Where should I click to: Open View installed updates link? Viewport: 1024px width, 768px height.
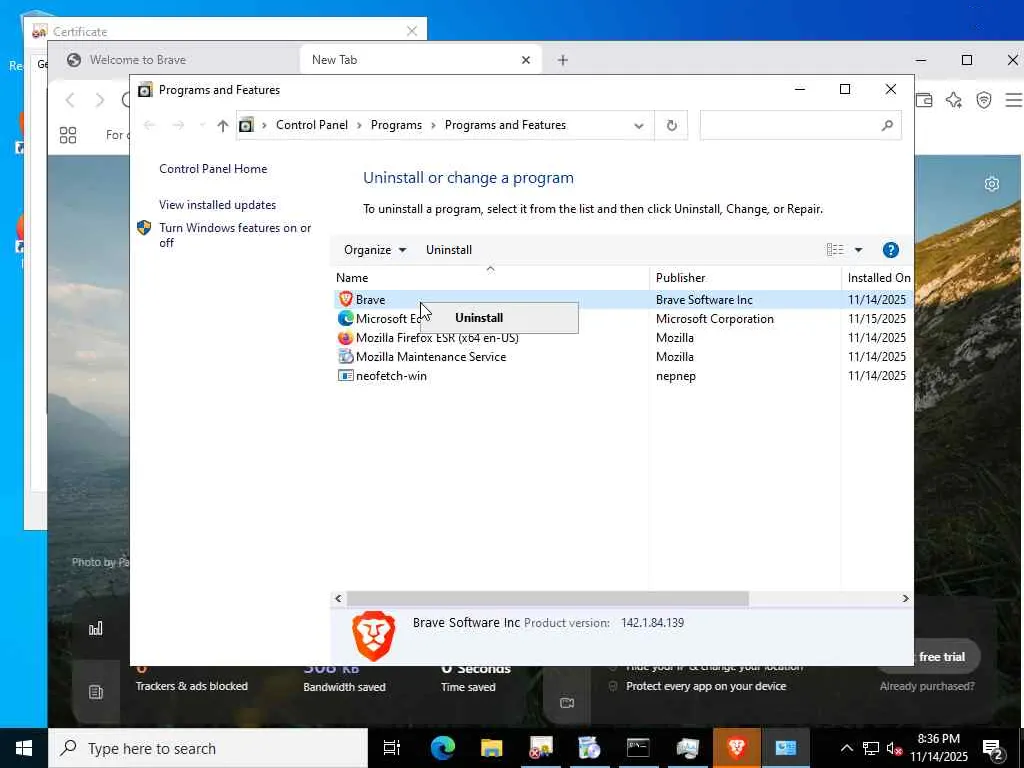(x=217, y=205)
